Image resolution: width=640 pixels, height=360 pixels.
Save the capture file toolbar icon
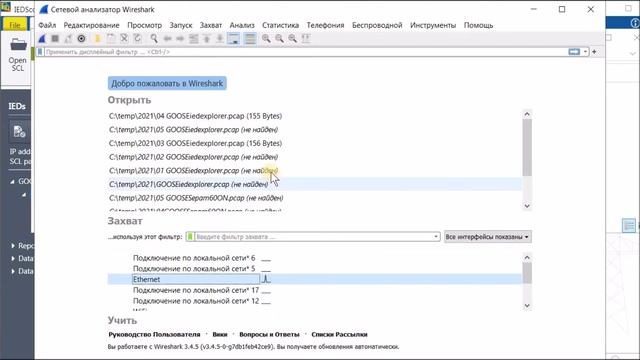pyautogui.click(x=111, y=38)
